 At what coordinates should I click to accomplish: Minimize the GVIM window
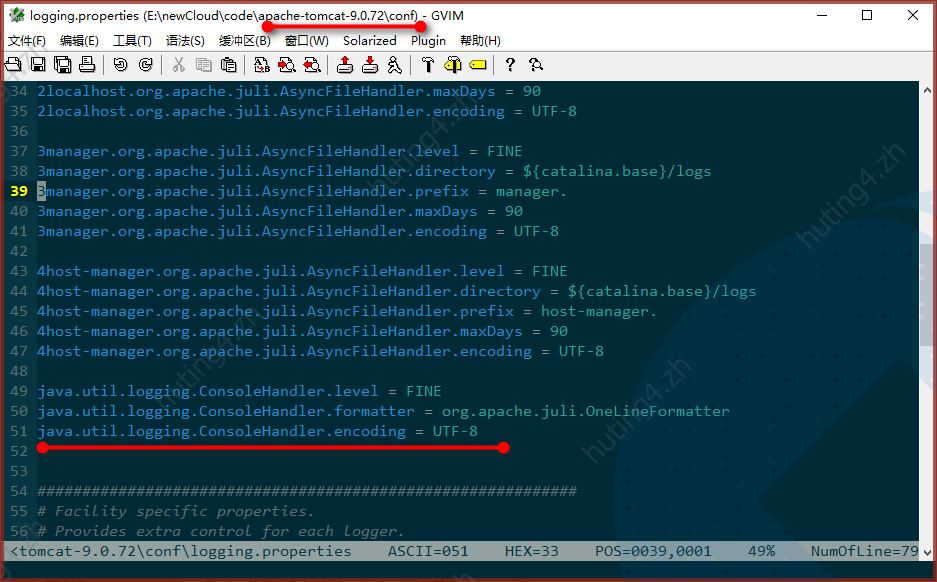point(822,16)
